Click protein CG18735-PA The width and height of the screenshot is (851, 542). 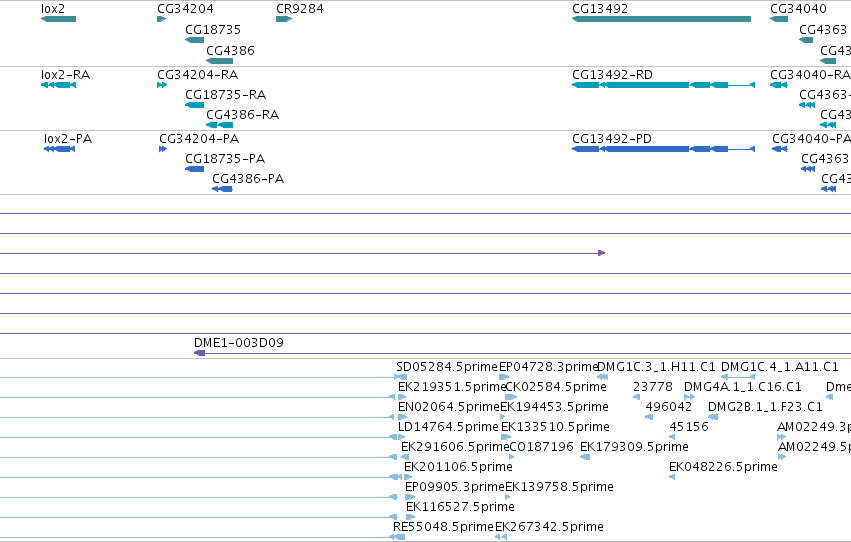click(194, 169)
